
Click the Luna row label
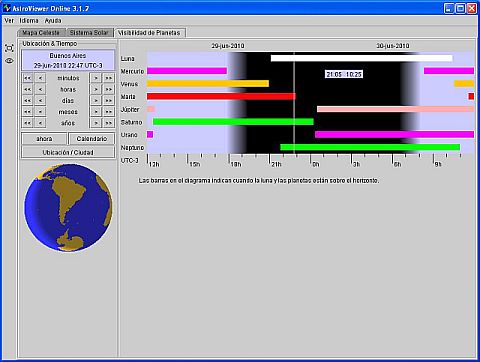128,59
